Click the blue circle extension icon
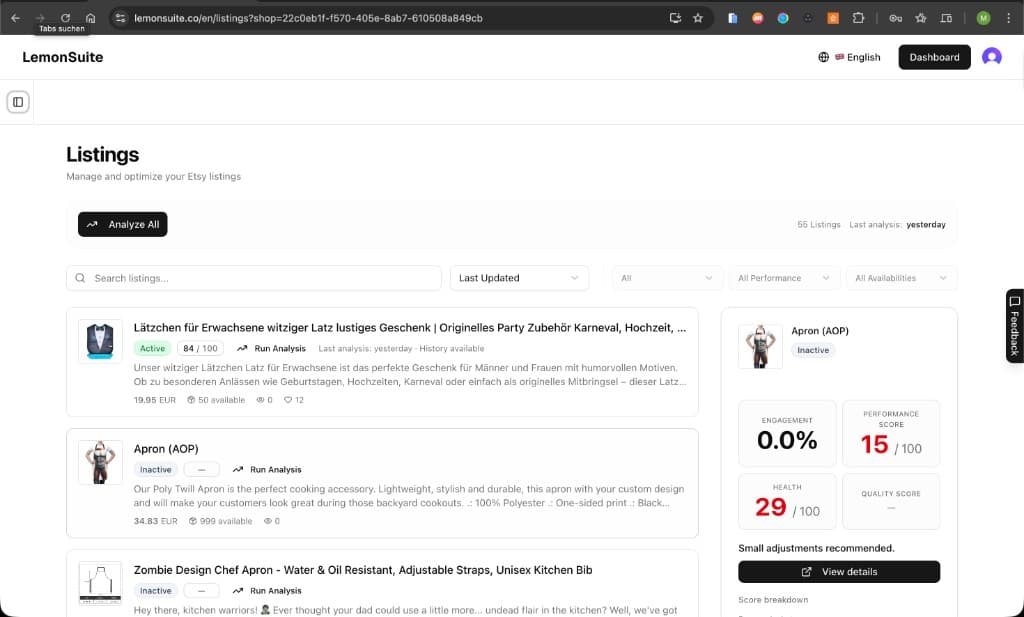The image size is (1024, 617). click(782, 18)
